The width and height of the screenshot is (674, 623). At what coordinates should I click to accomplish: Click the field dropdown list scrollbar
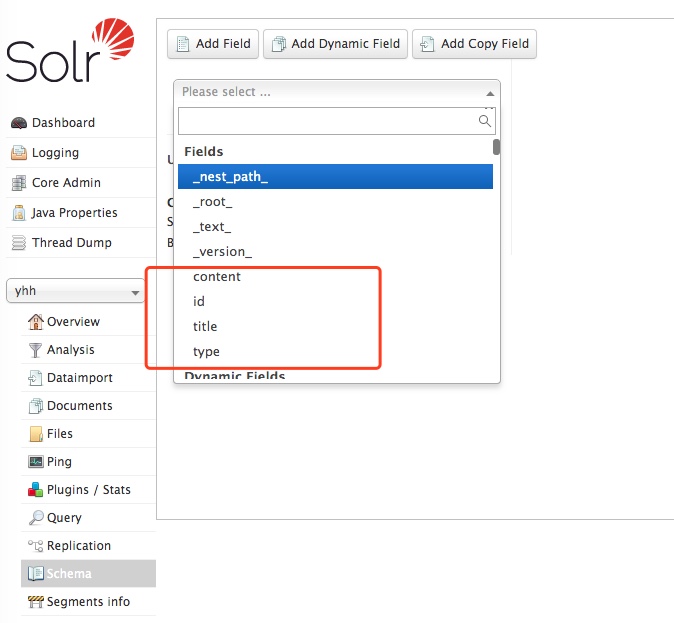tap(496, 147)
